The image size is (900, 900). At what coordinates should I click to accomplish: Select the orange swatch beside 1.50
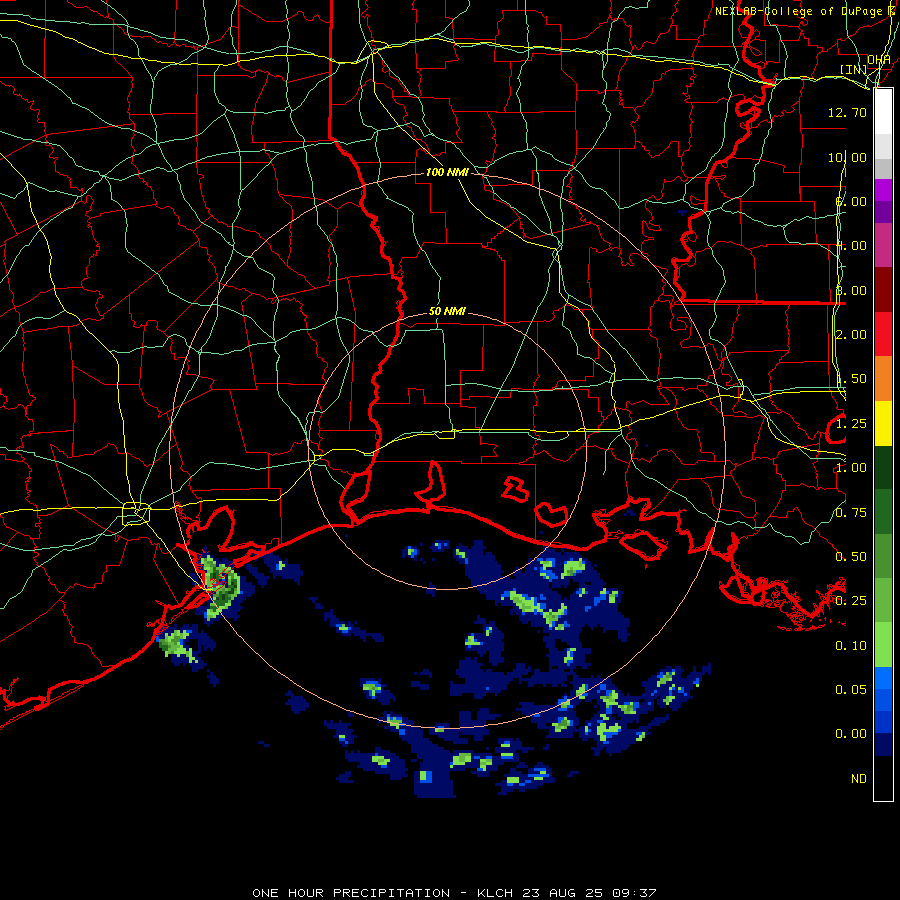click(884, 379)
